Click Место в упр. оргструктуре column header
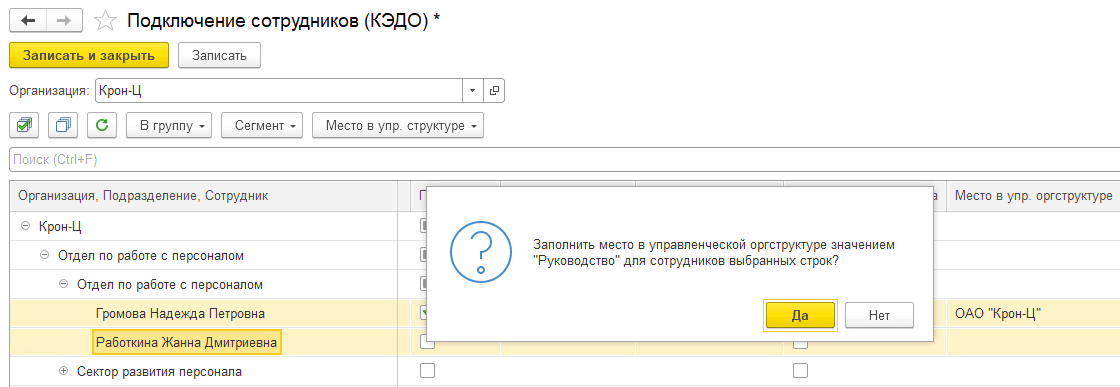Screen dimensions: 1120x387 coord(1033,196)
